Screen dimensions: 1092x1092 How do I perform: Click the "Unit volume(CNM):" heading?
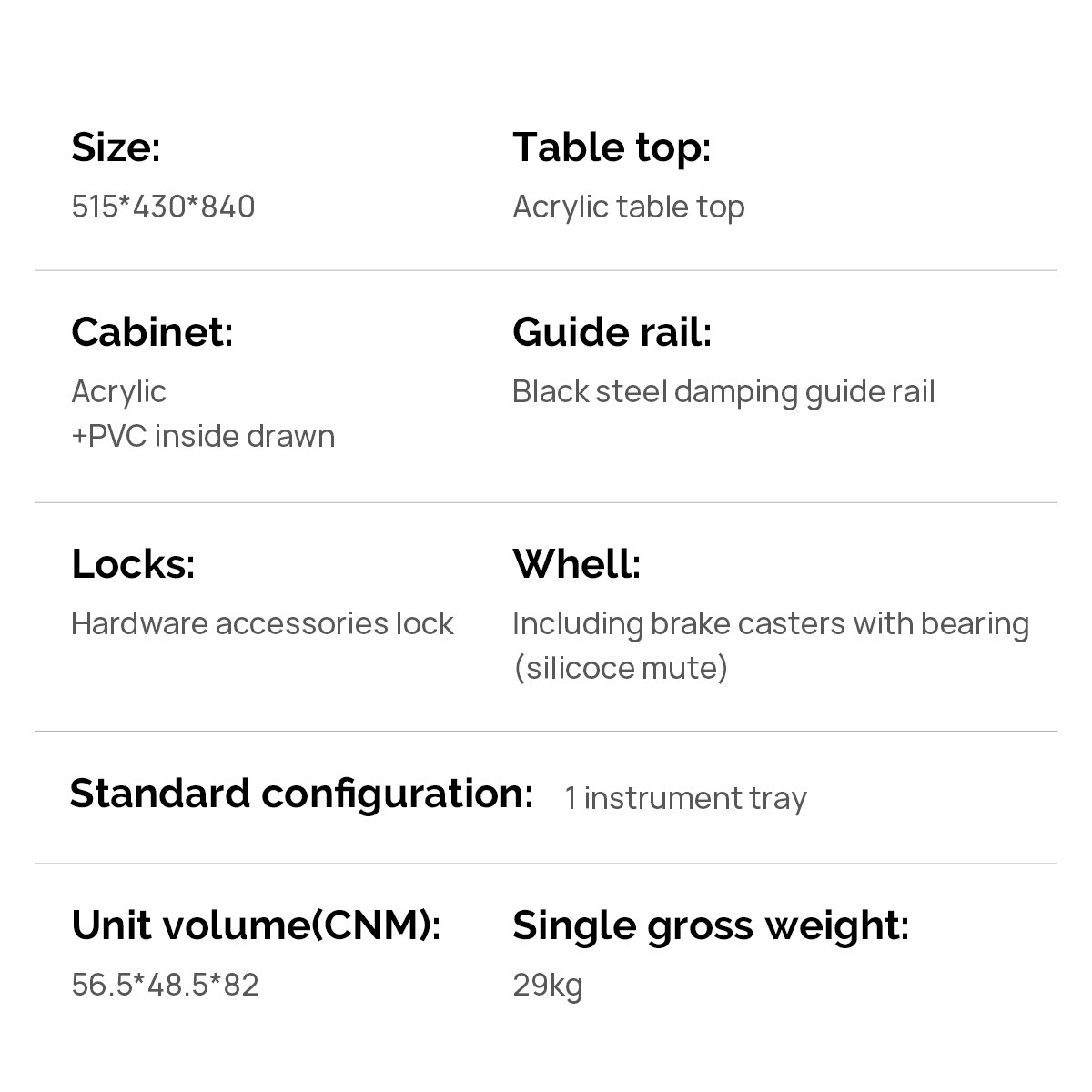point(256,925)
